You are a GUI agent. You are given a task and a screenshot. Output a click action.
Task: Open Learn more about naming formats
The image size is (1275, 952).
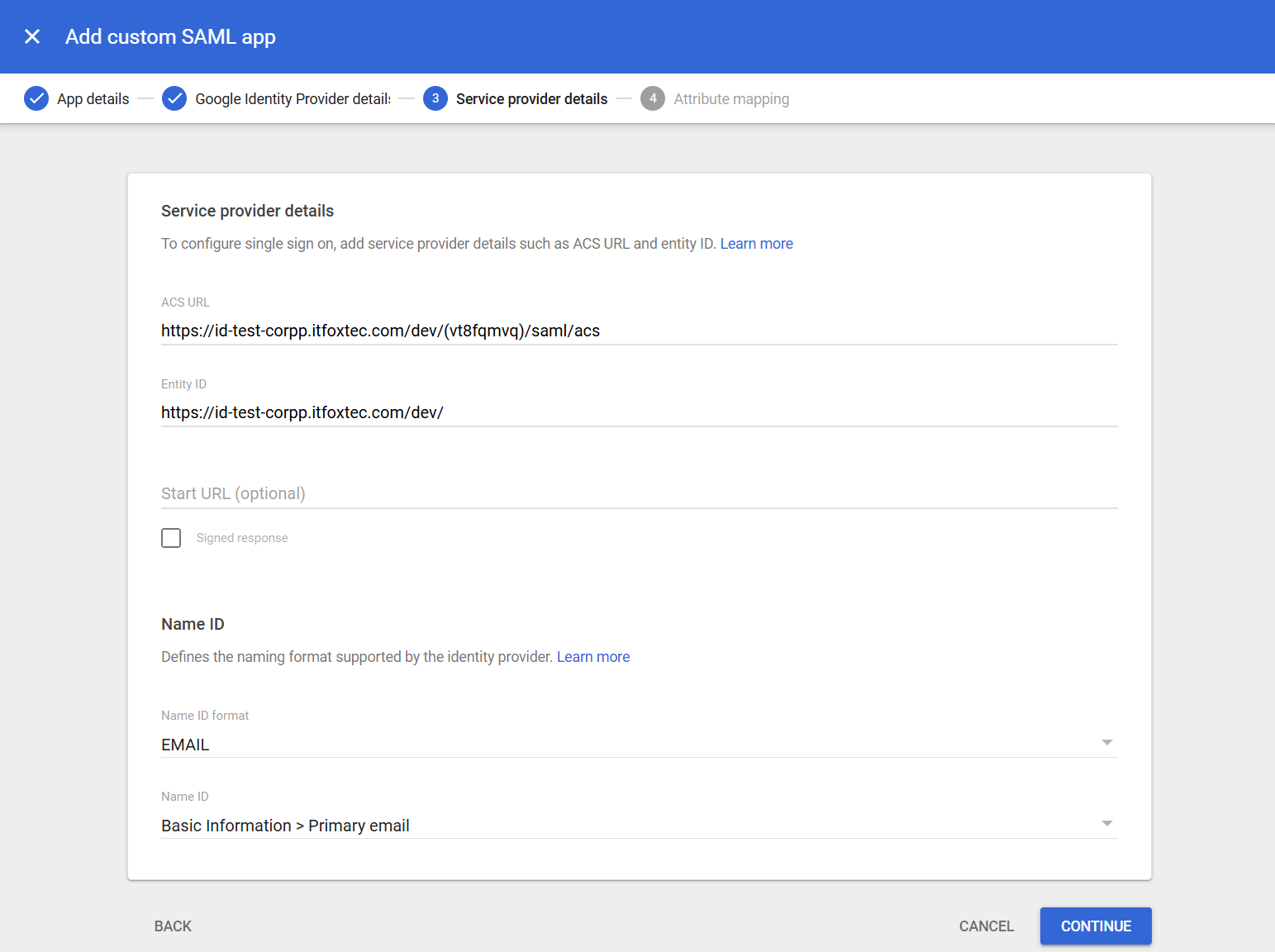pyautogui.click(x=592, y=656)
